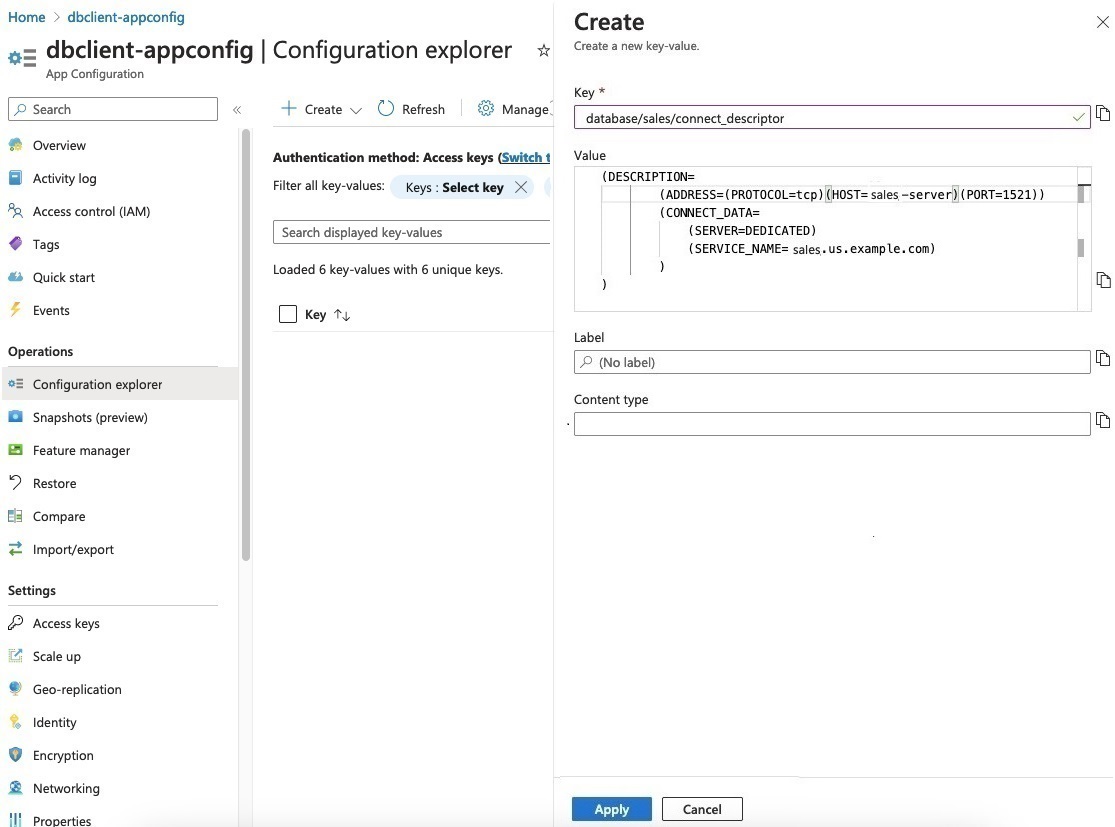
Task: Toggle the select-all Key checkbox
Action: click(288, 314)
